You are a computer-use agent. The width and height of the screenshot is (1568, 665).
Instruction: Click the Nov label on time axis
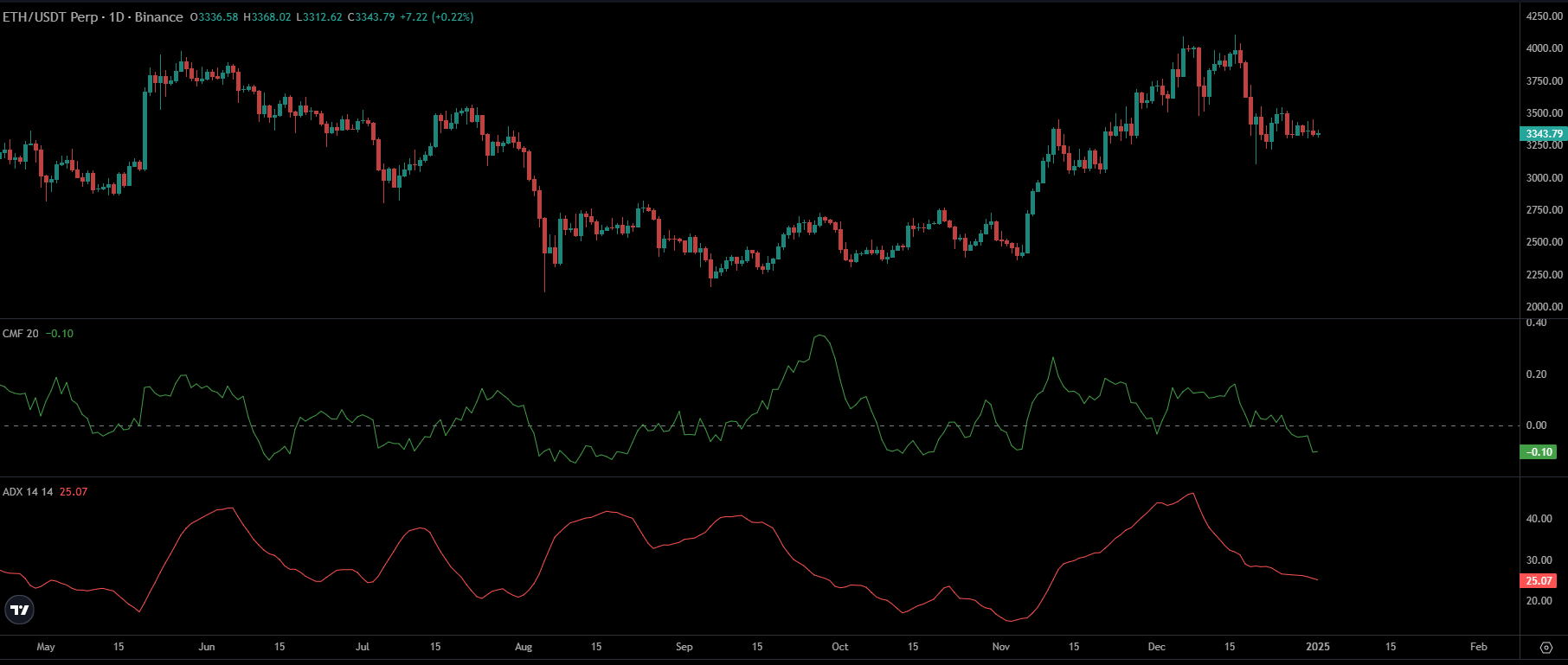coord(1001,647)
